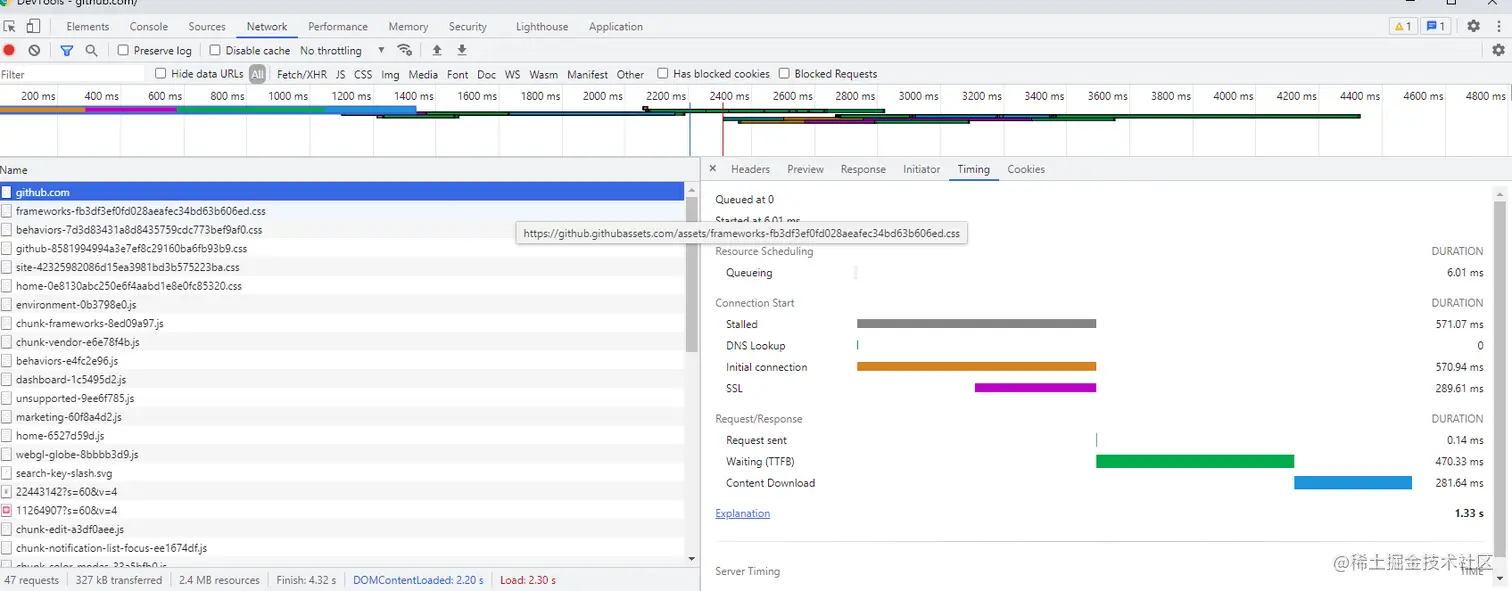1512x591 pixels.
Task: Open the Explanation link under timing
Action: click(743, 513)
